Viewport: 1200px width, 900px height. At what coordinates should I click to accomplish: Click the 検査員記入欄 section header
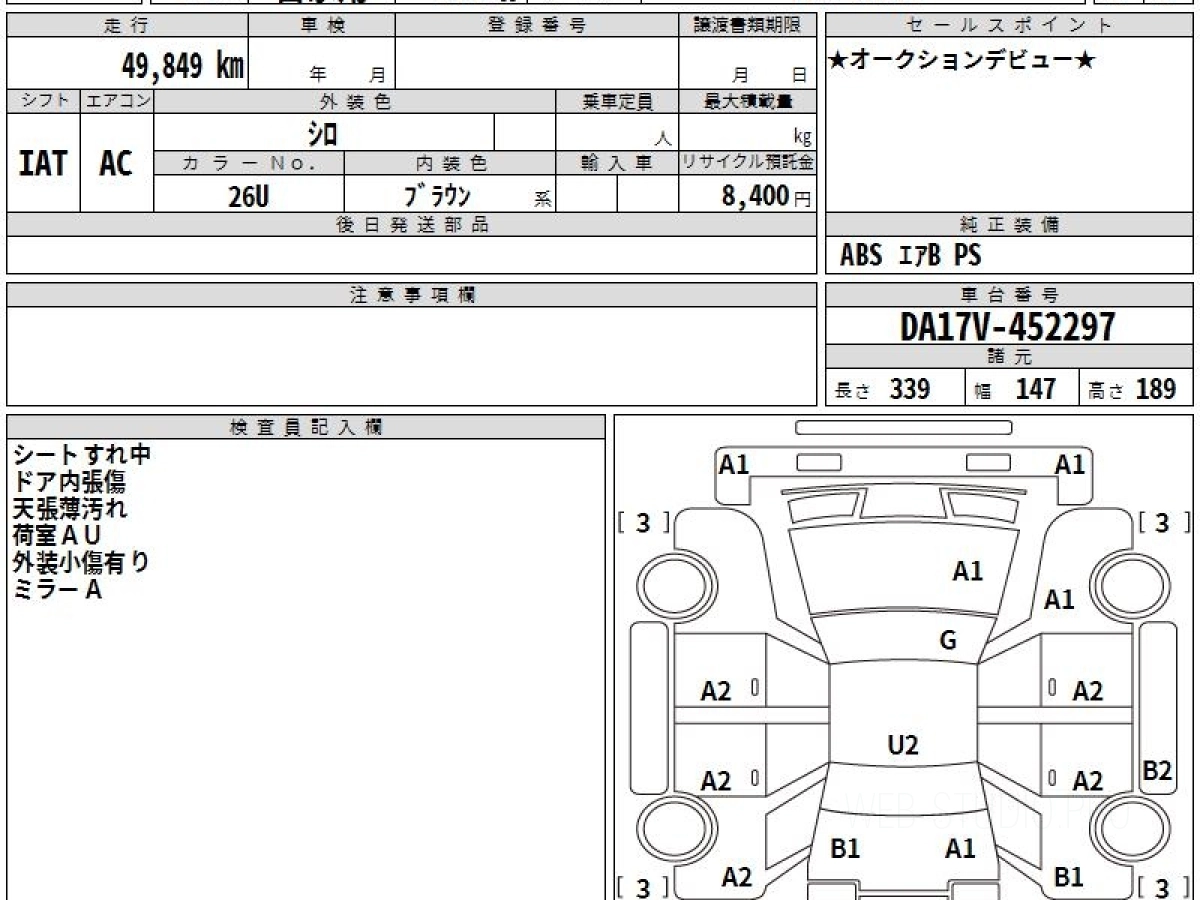pos(306,427)
